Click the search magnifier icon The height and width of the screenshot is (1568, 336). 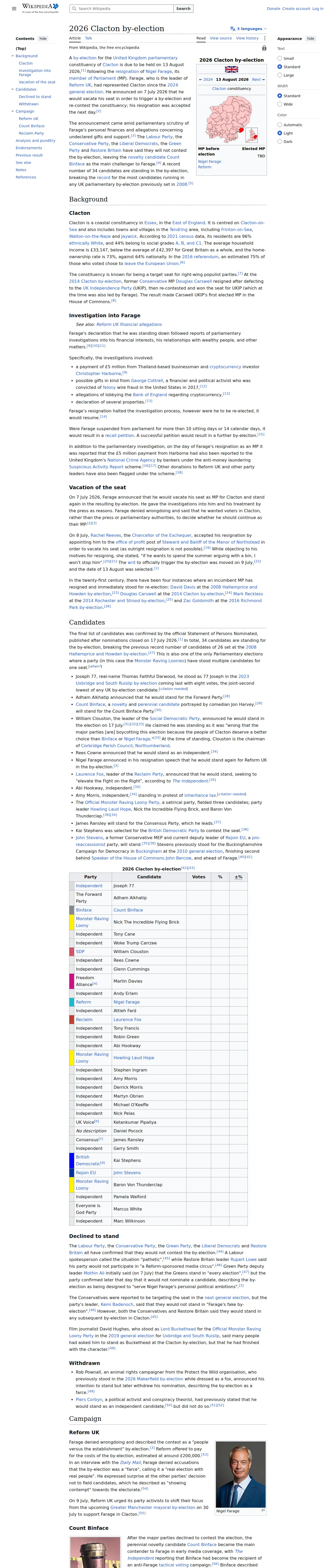click(x=74, y=9)
